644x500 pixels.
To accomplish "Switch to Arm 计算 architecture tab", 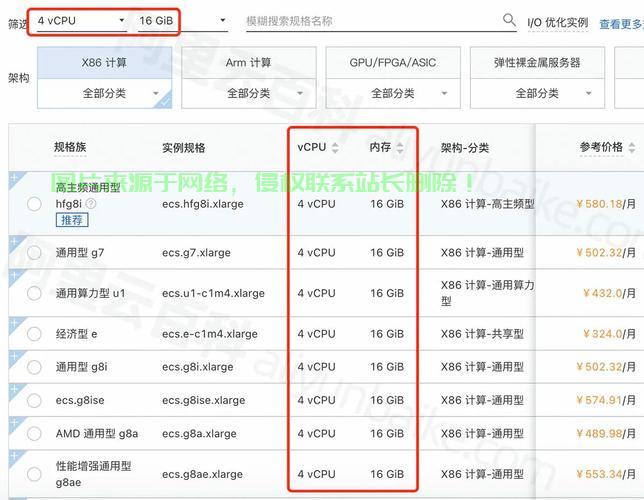I will tap(248, 63).
